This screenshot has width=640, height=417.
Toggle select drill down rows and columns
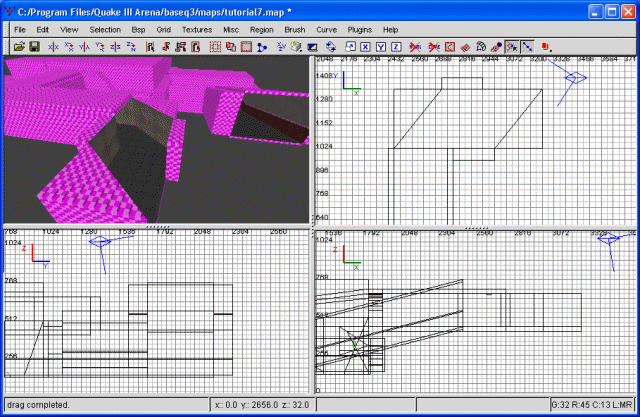coord(527,47)
